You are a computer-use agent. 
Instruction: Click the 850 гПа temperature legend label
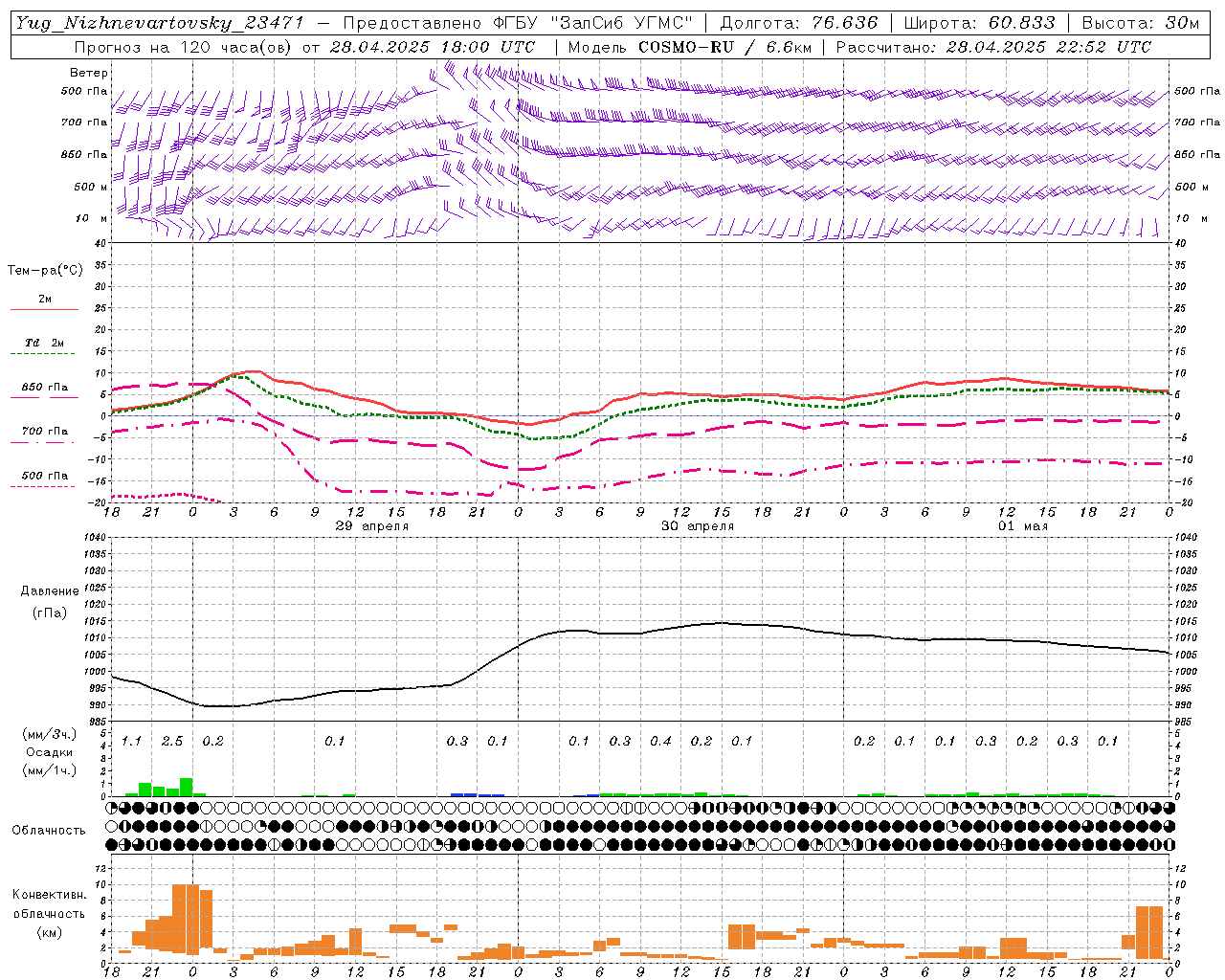click(44, 388)
